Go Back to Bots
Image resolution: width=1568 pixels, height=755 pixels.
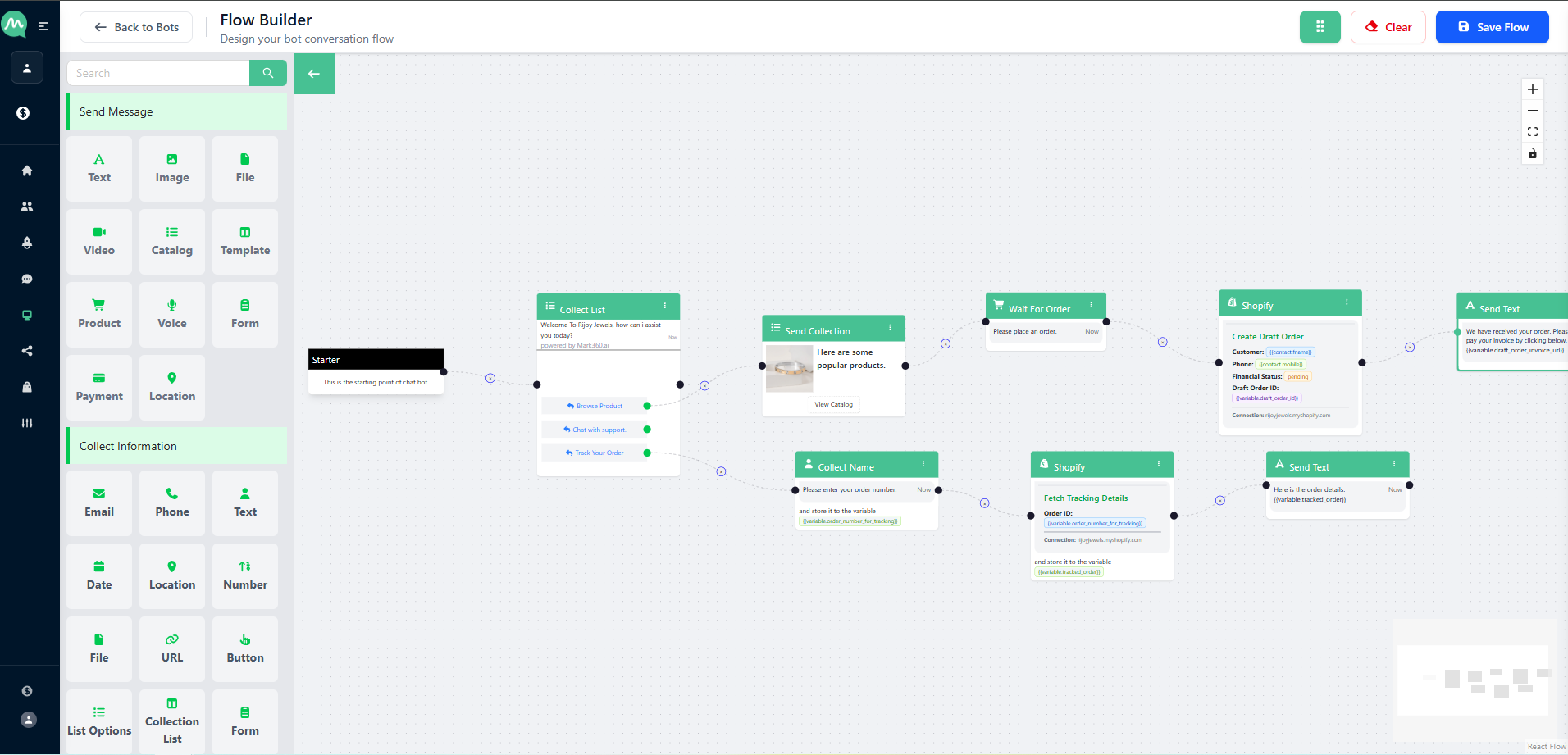pos(136,27)
